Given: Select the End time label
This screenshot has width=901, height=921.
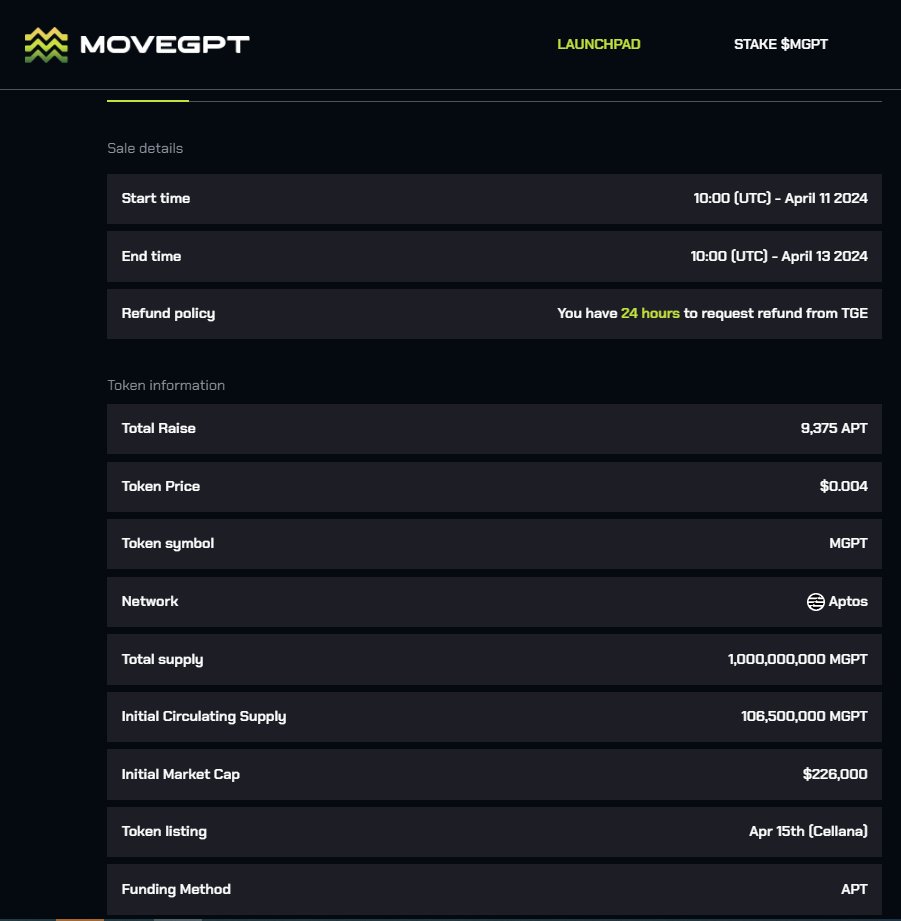Looking at the screenshot, I should (151, 256).
